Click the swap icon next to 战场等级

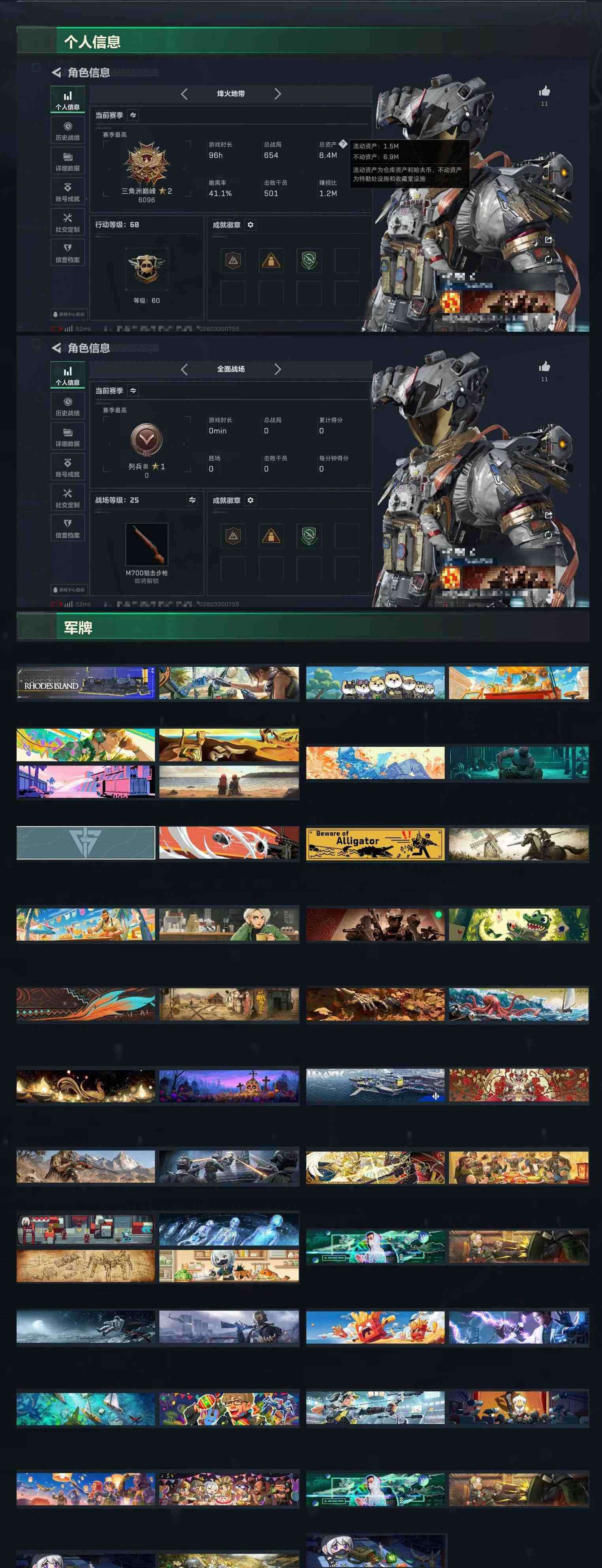click(x=192, y=500)
